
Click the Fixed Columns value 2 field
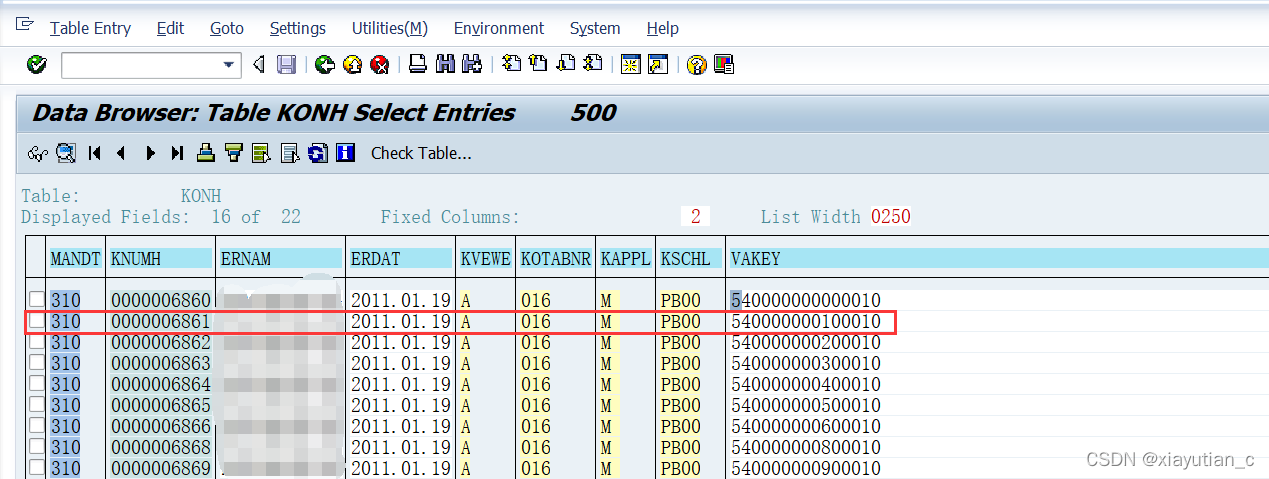(x=695, y=216)
